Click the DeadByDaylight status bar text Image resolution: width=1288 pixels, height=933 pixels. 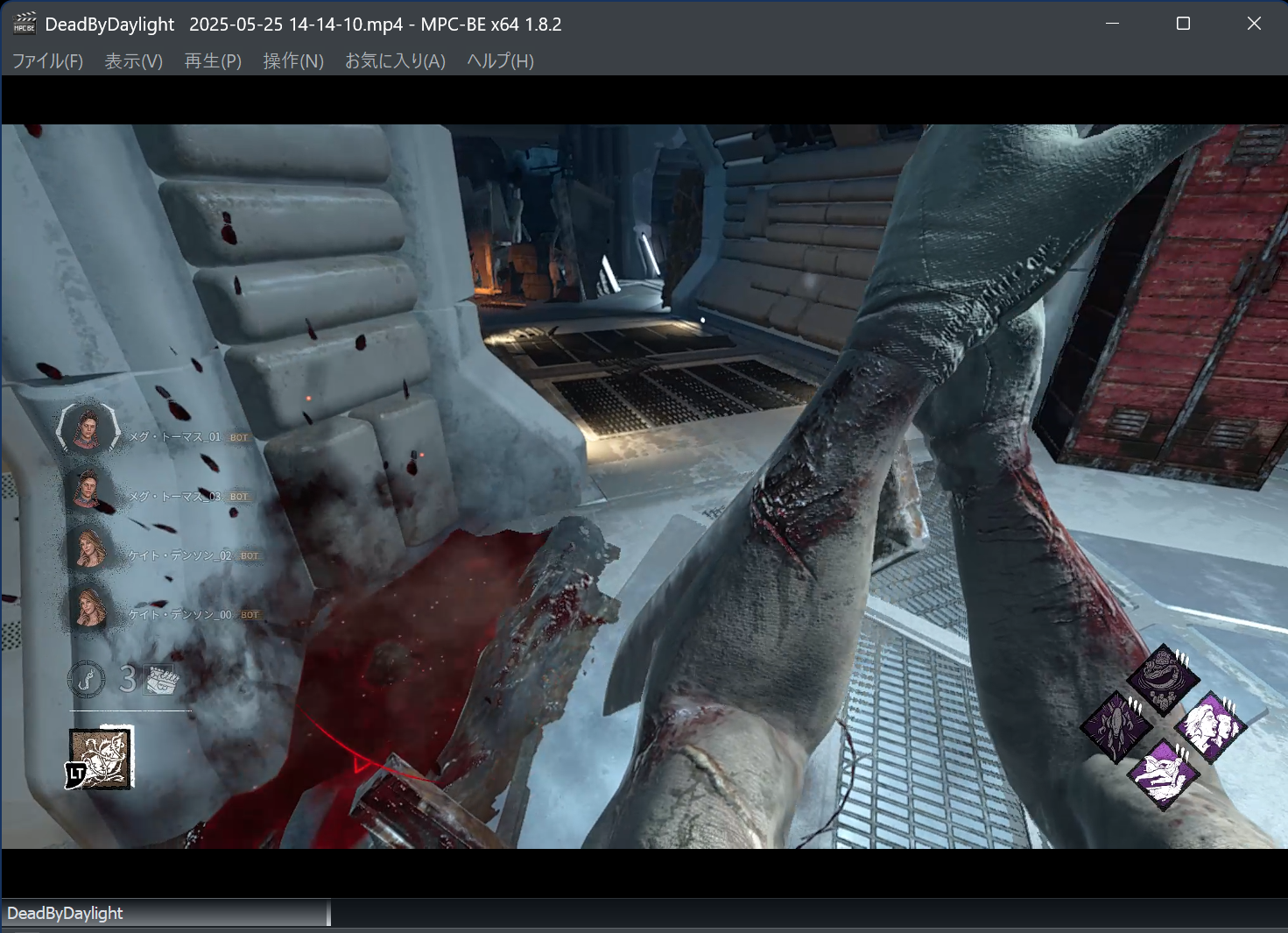[68, 913]
